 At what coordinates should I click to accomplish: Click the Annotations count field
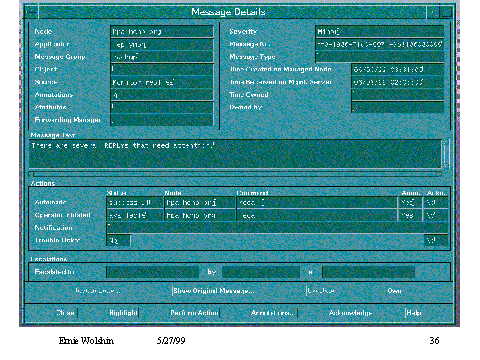pyautogui.click(x=162, y=95)
